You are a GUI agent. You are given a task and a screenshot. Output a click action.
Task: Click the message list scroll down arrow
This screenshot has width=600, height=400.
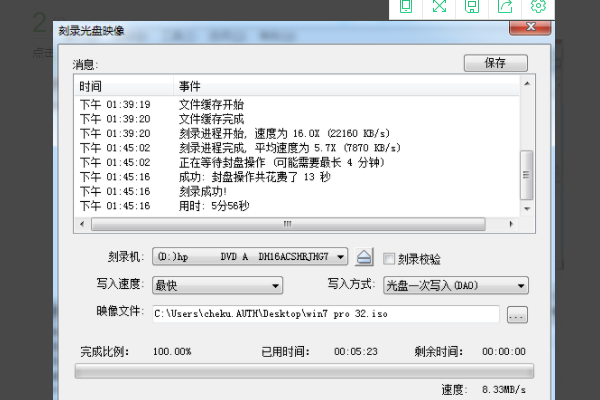click(x=527, y=209)
